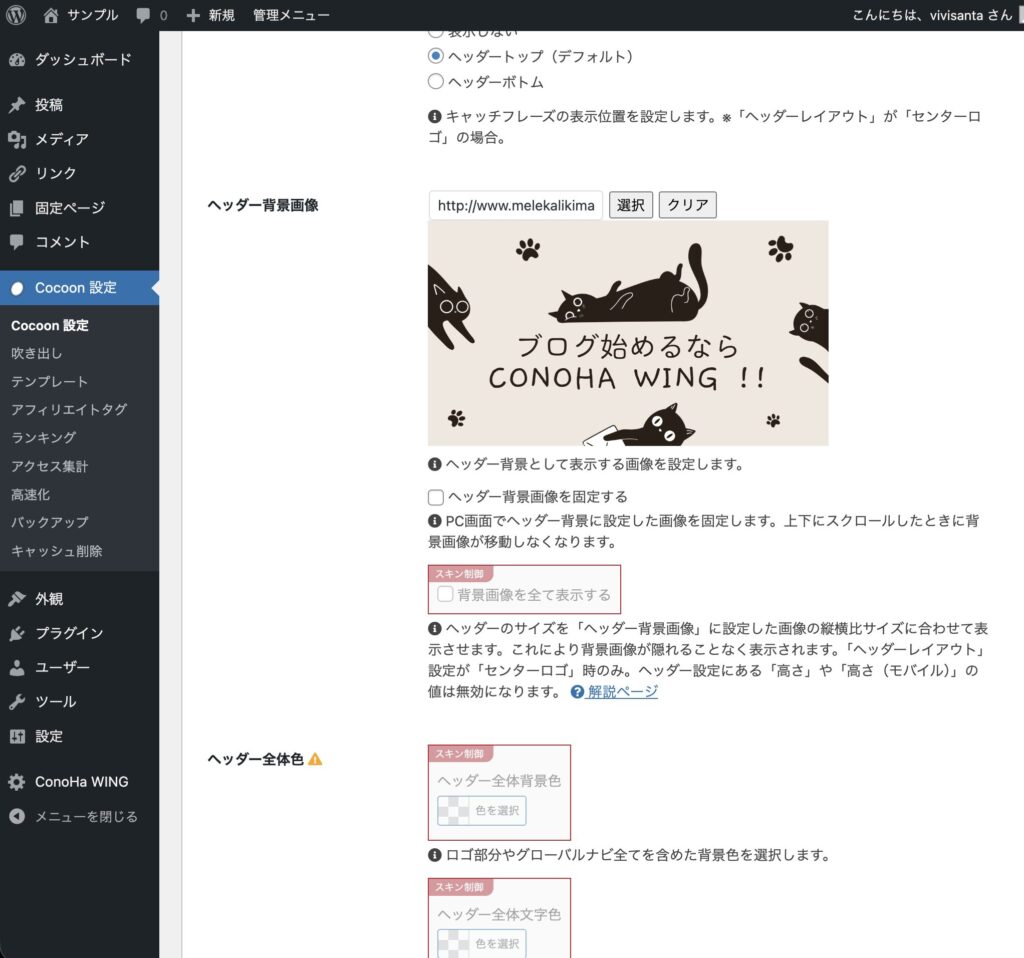This screenshot has height=958, width=1024.
Task: Click the Dashboard gauge icon
Action: (17, 59)
